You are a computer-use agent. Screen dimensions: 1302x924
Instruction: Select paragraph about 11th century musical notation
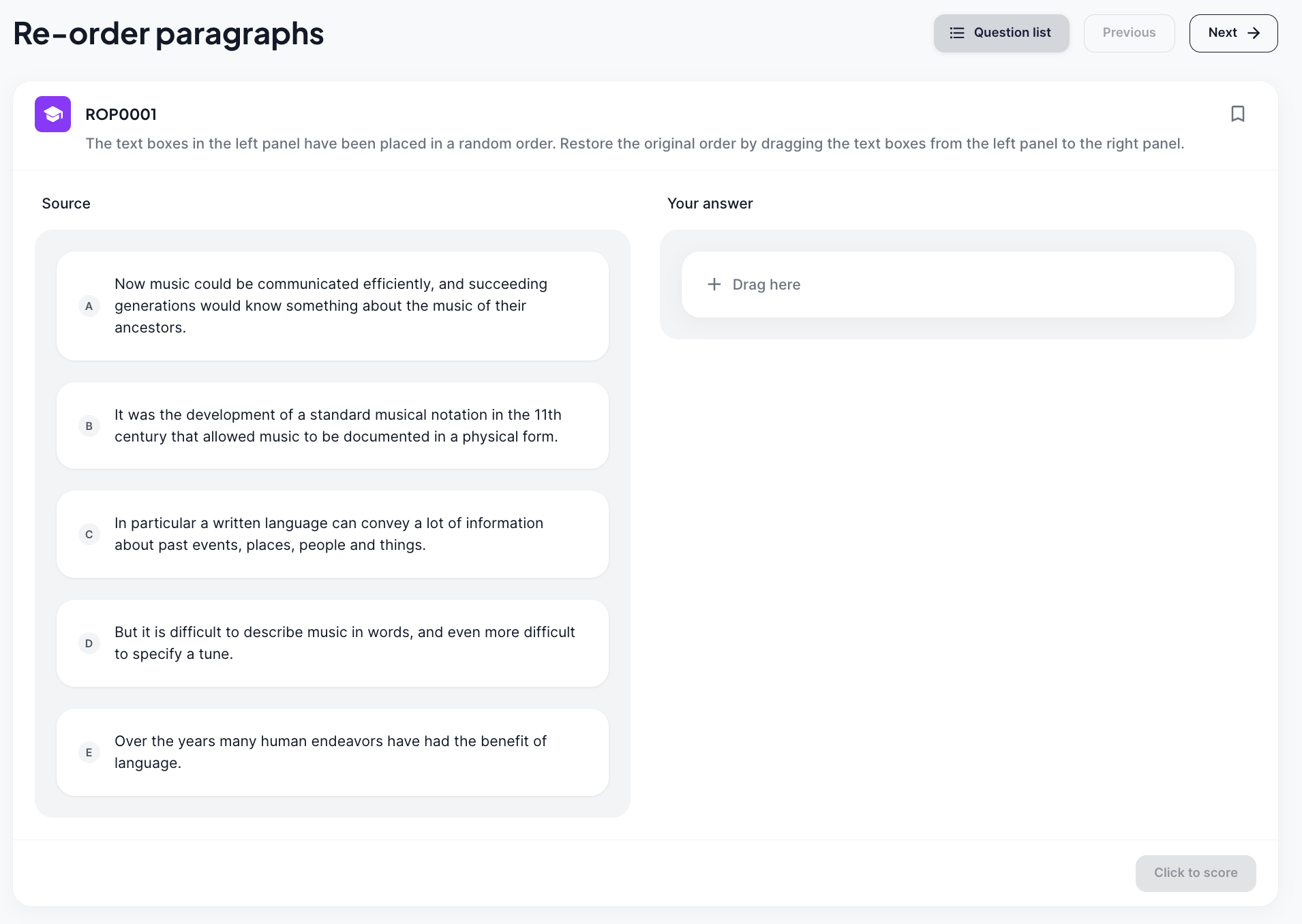coord(333,426)
